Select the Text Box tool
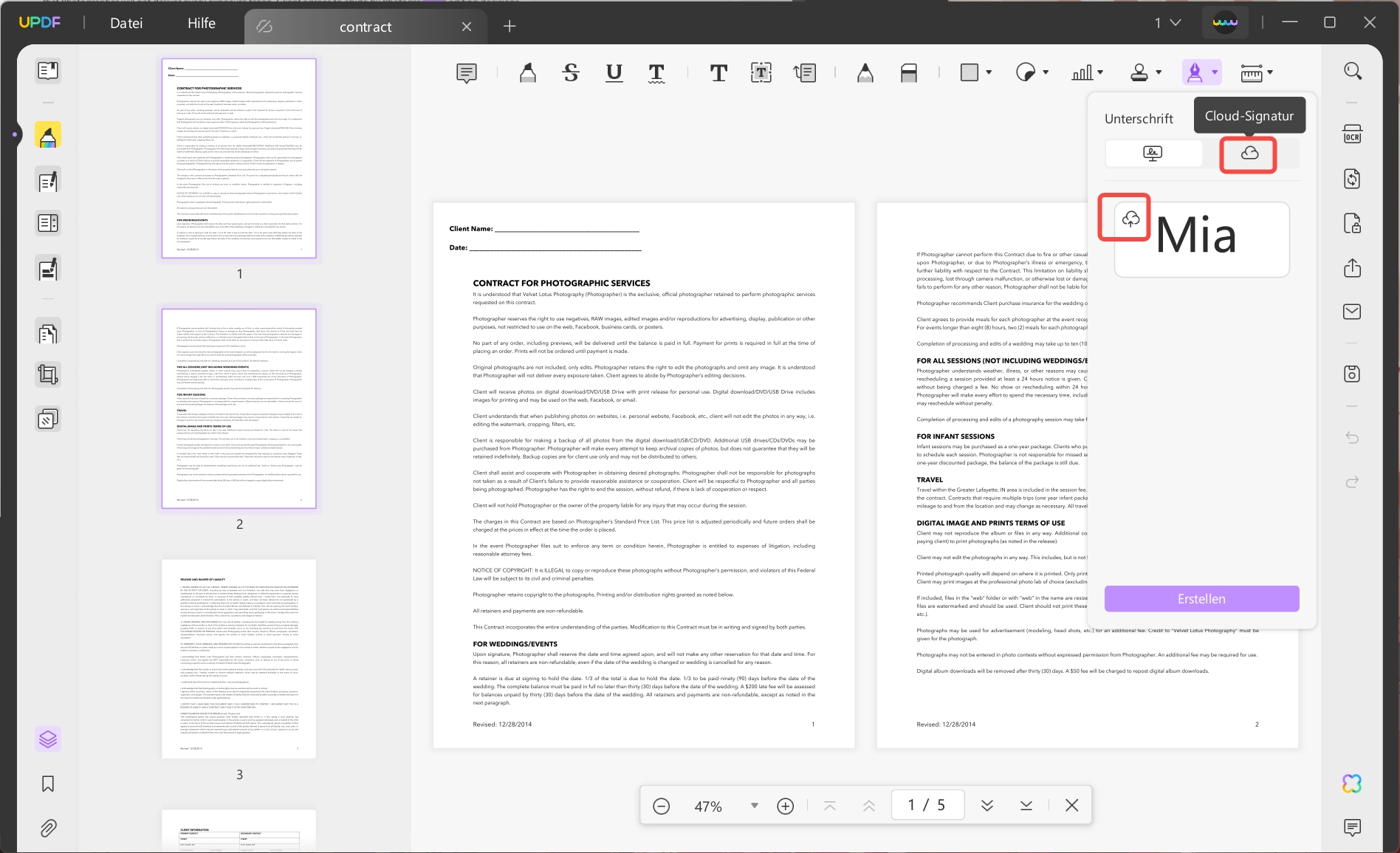Viewport: 1400px width, 853px height. (x=761, y=73)
